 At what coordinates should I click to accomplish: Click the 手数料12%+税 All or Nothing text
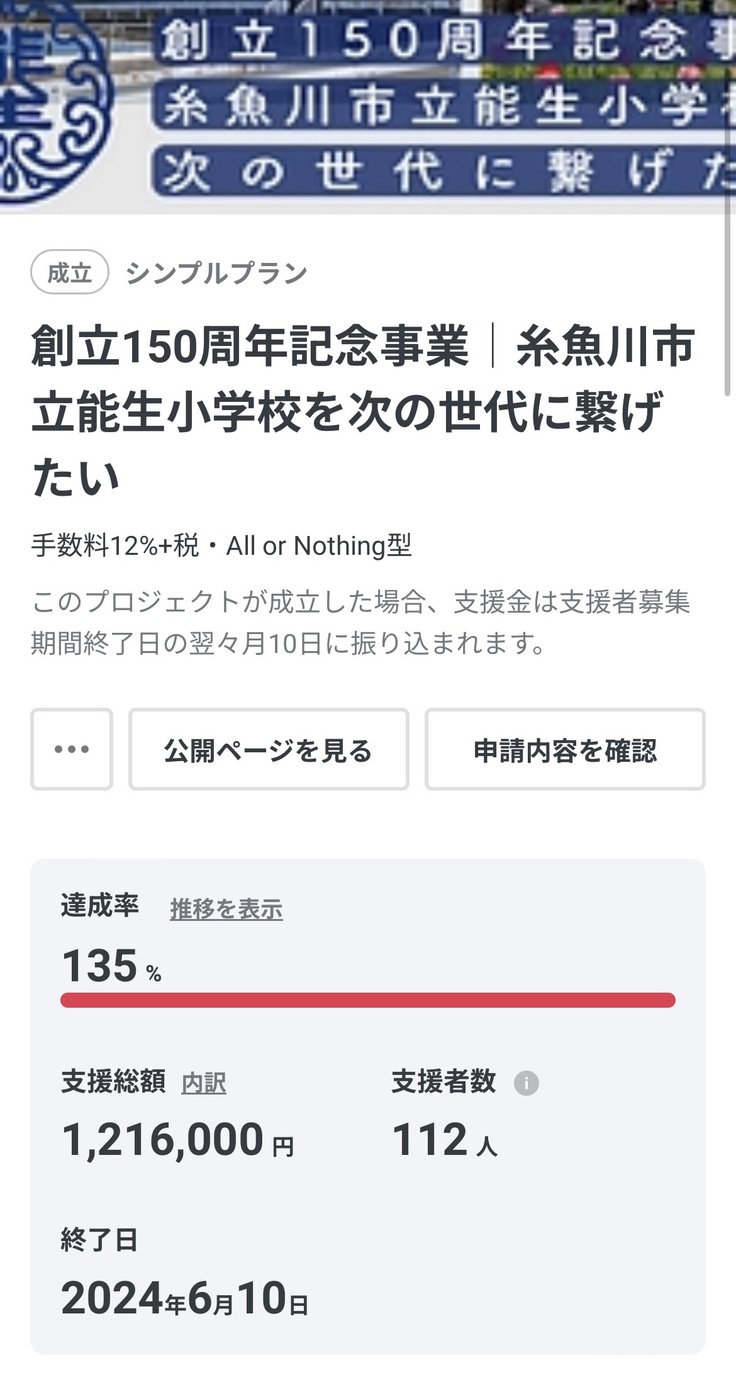click(x=221, y=546)
